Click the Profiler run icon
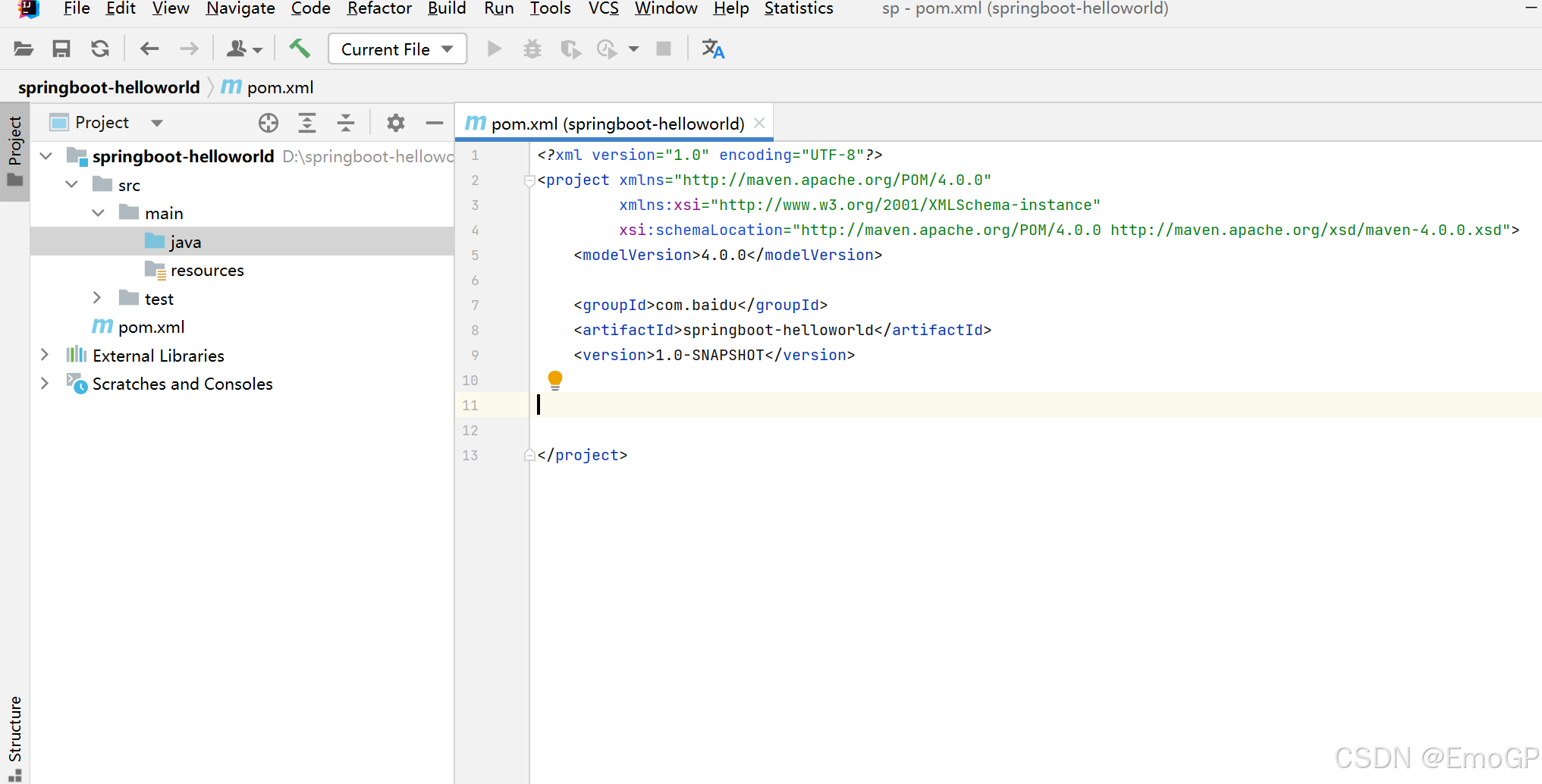The width and height of the screenshot is (1542, 784). pos(607,49)
